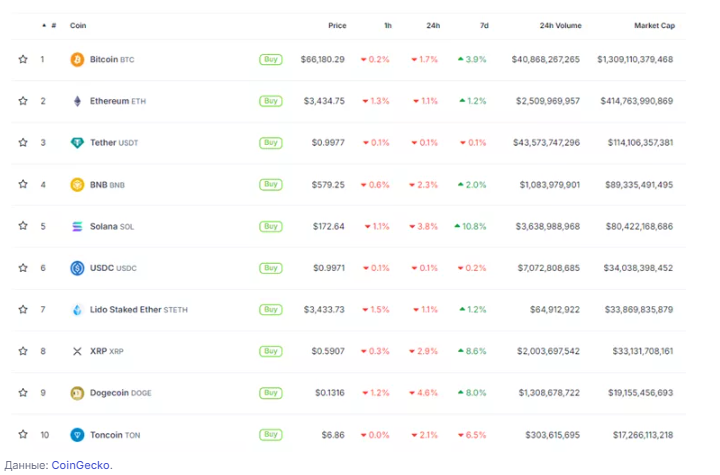The width and height of the screenshot is (720, 475).
Task: Click Bitcoin market cap $1,309,110,379,468
Action: (x=635, y=60)
